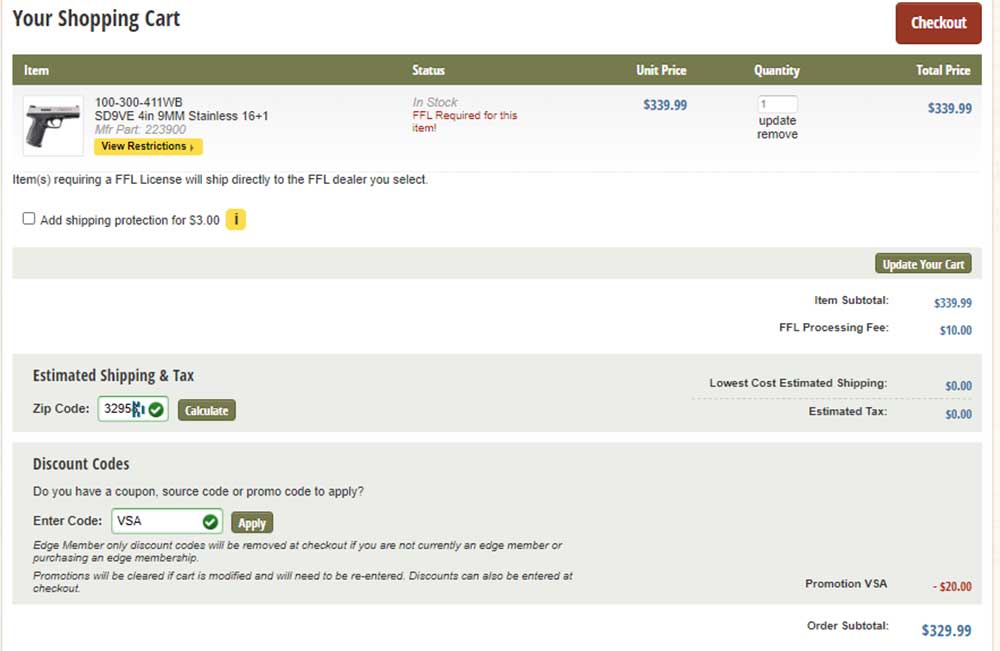This screenshot has height=651, width=1000.
Task: Enable the Add shipping protection checkbox
Action: coord(29,219)
